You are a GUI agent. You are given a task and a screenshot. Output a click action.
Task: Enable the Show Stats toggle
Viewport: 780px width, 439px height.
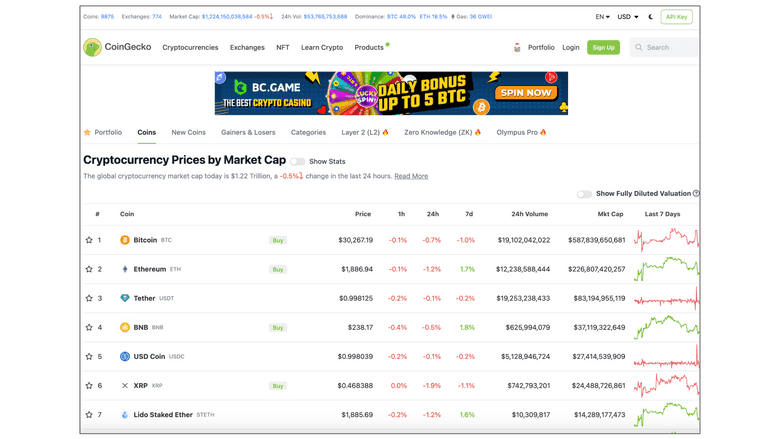(x=298, y=161)
